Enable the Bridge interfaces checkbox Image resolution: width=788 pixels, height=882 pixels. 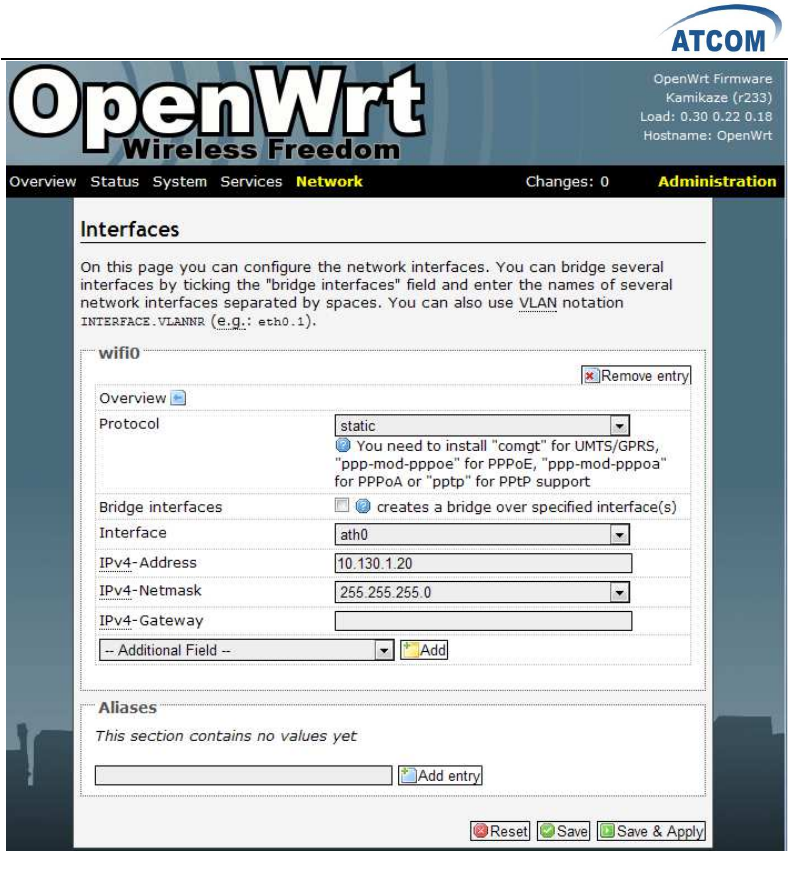(341, 505)
